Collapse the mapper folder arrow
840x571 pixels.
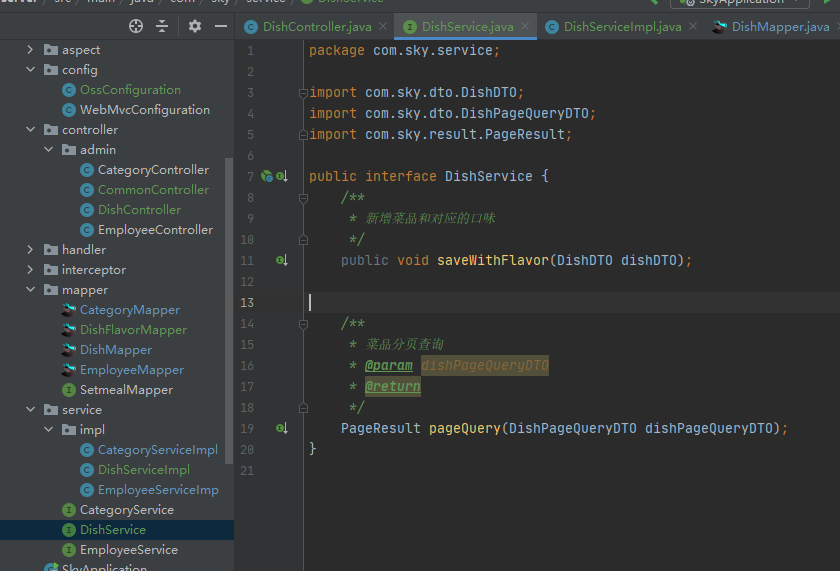click(31, 290)
